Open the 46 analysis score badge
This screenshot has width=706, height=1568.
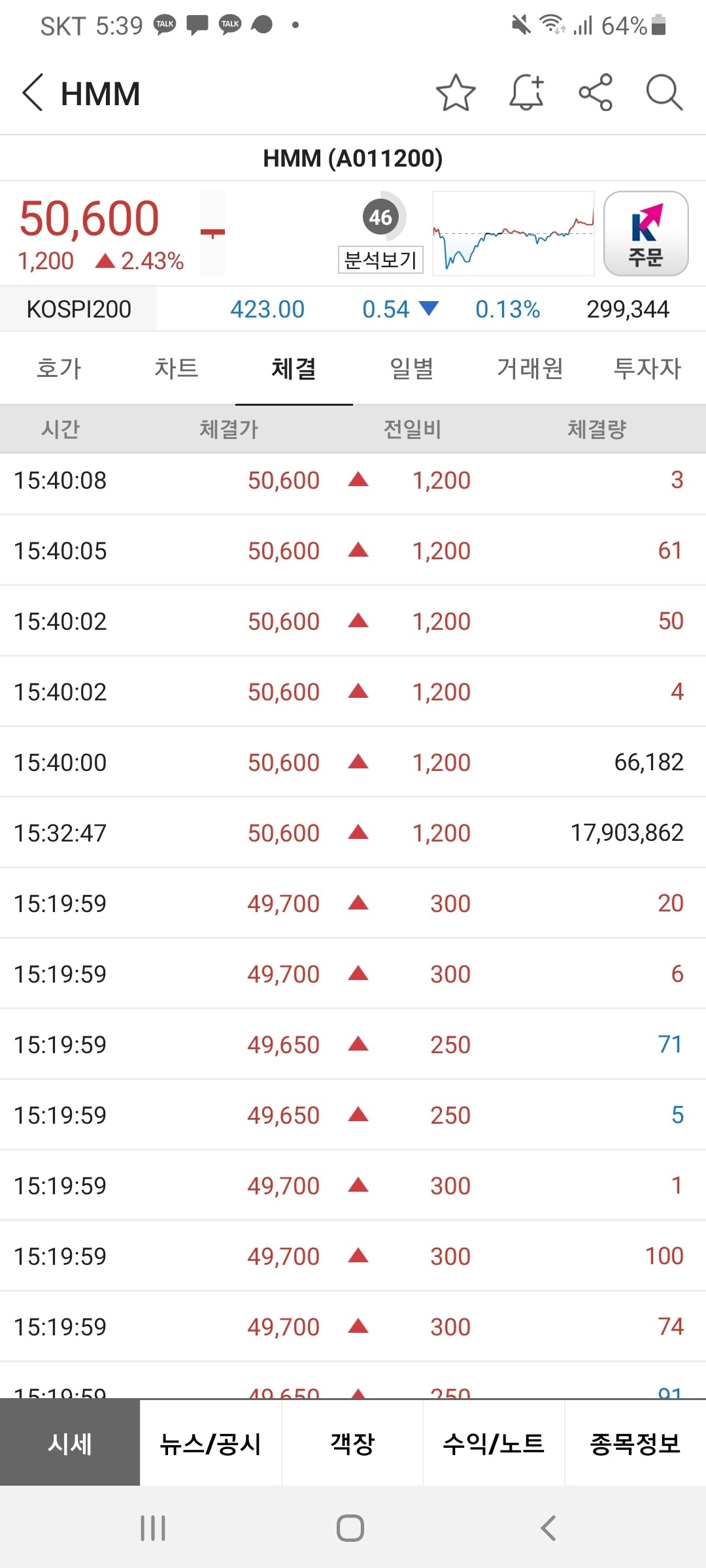click(380, 218)
